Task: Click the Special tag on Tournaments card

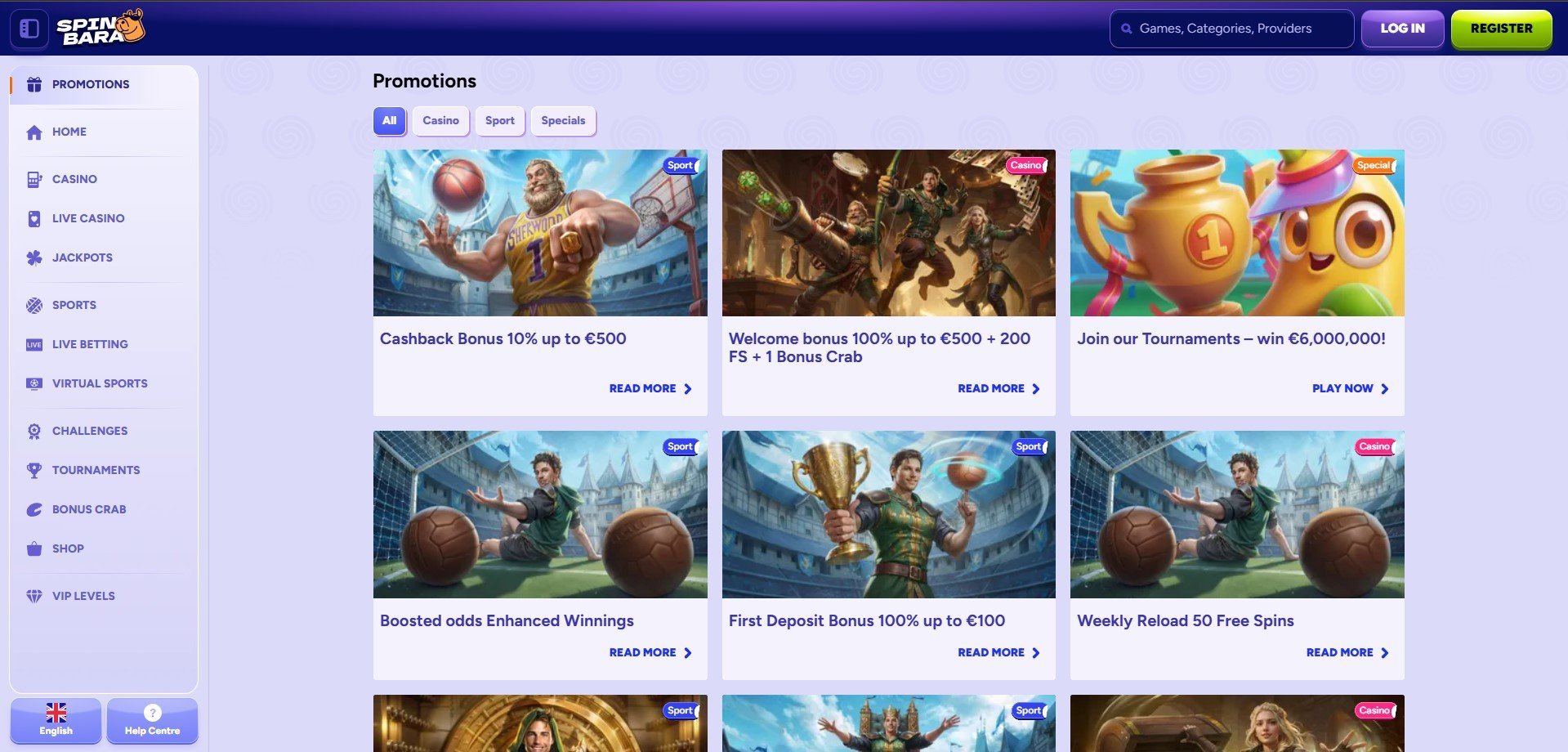Action: coord(1374,165)
